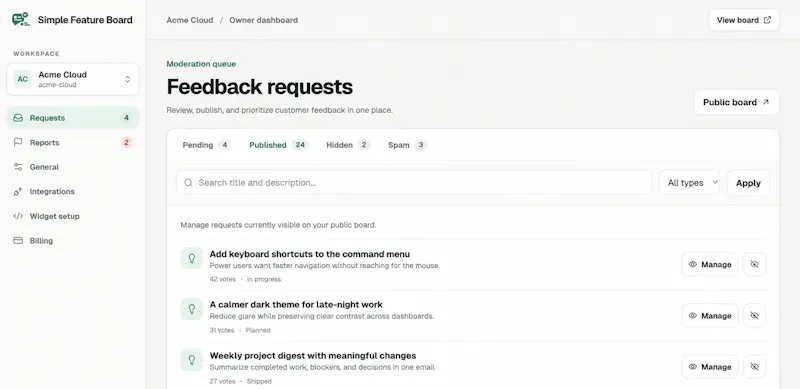Click the '42 votes' count

point(222,279)
